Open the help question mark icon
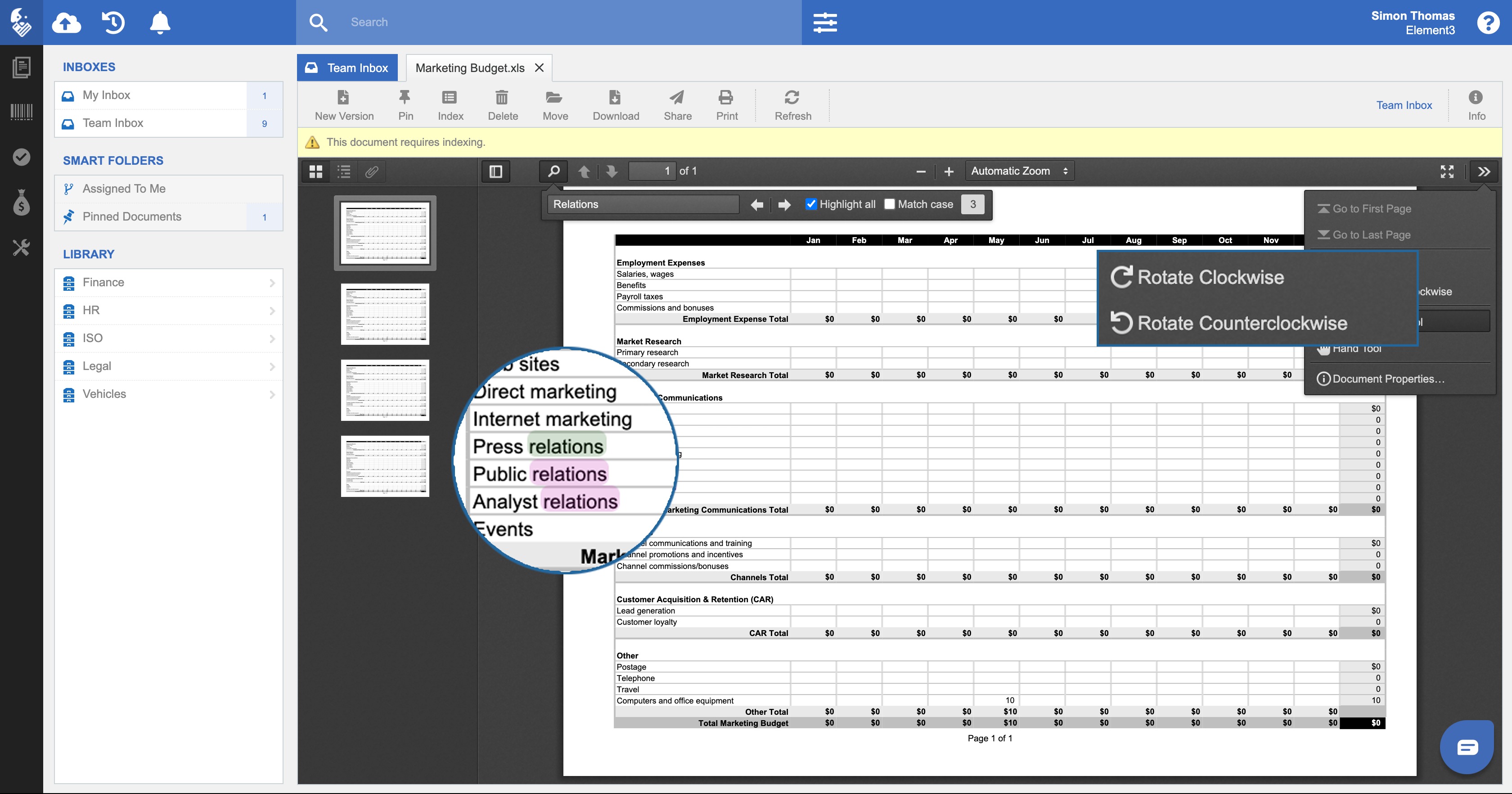This screenshot has width=1512, height=794. [1488, 23]
